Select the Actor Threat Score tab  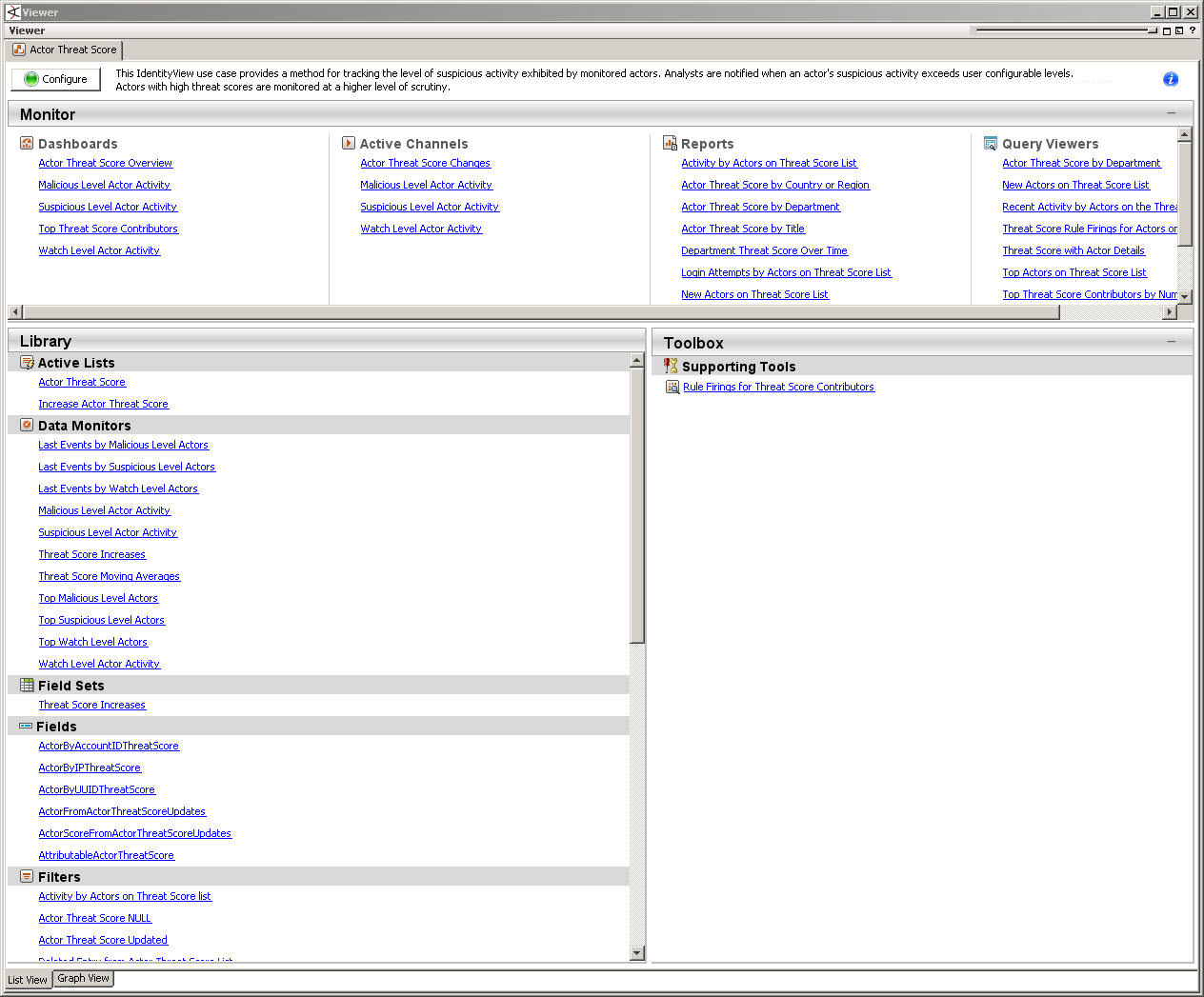coord(65,50)
